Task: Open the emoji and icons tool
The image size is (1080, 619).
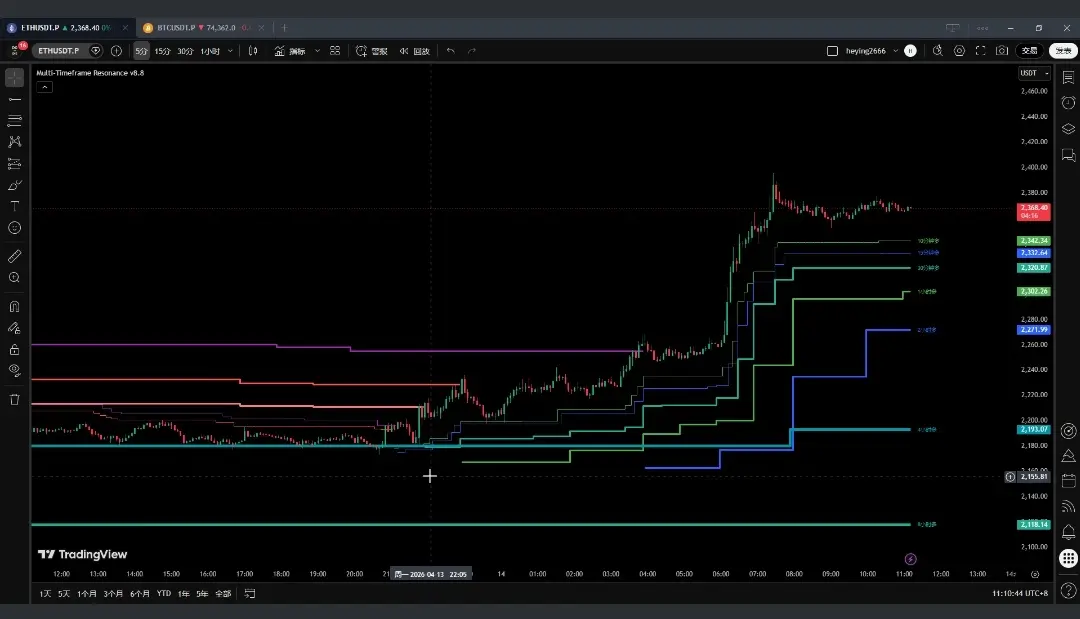Action: pos(14,228)
